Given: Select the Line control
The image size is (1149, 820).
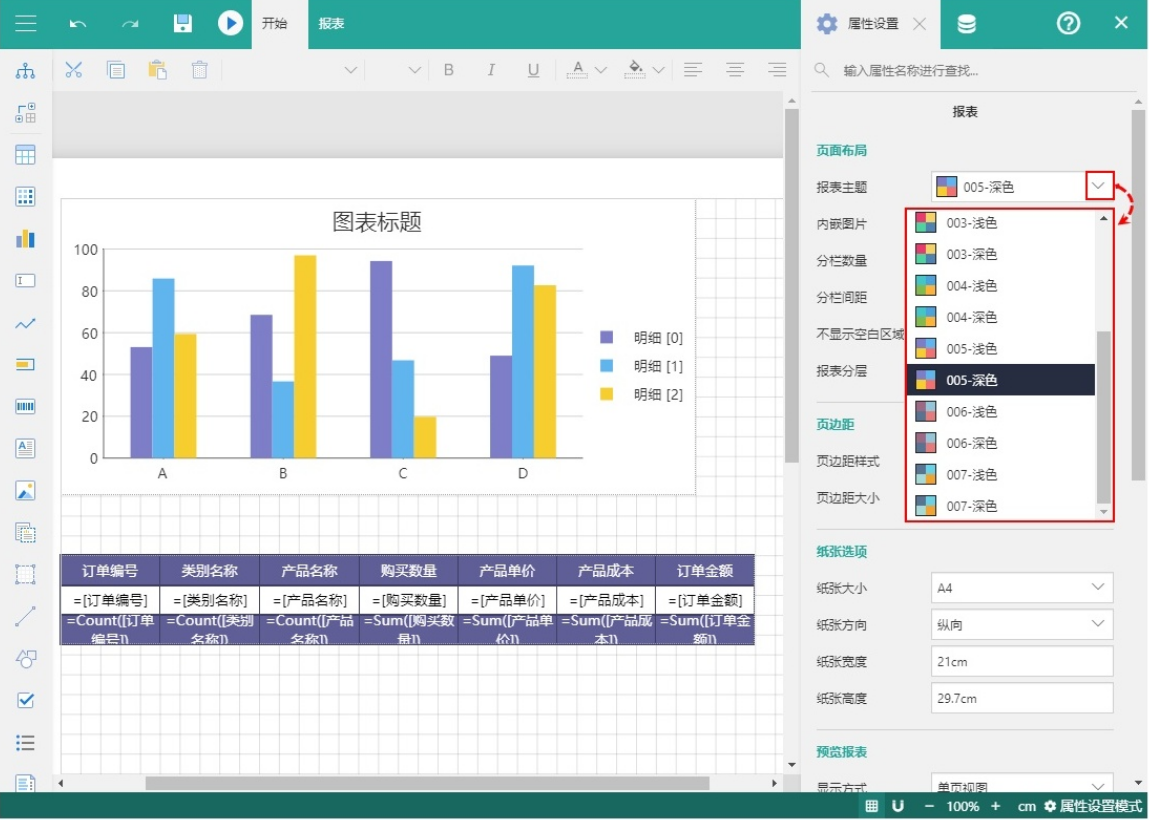Looking at the screenshot, I should click(x=26, y=616).
